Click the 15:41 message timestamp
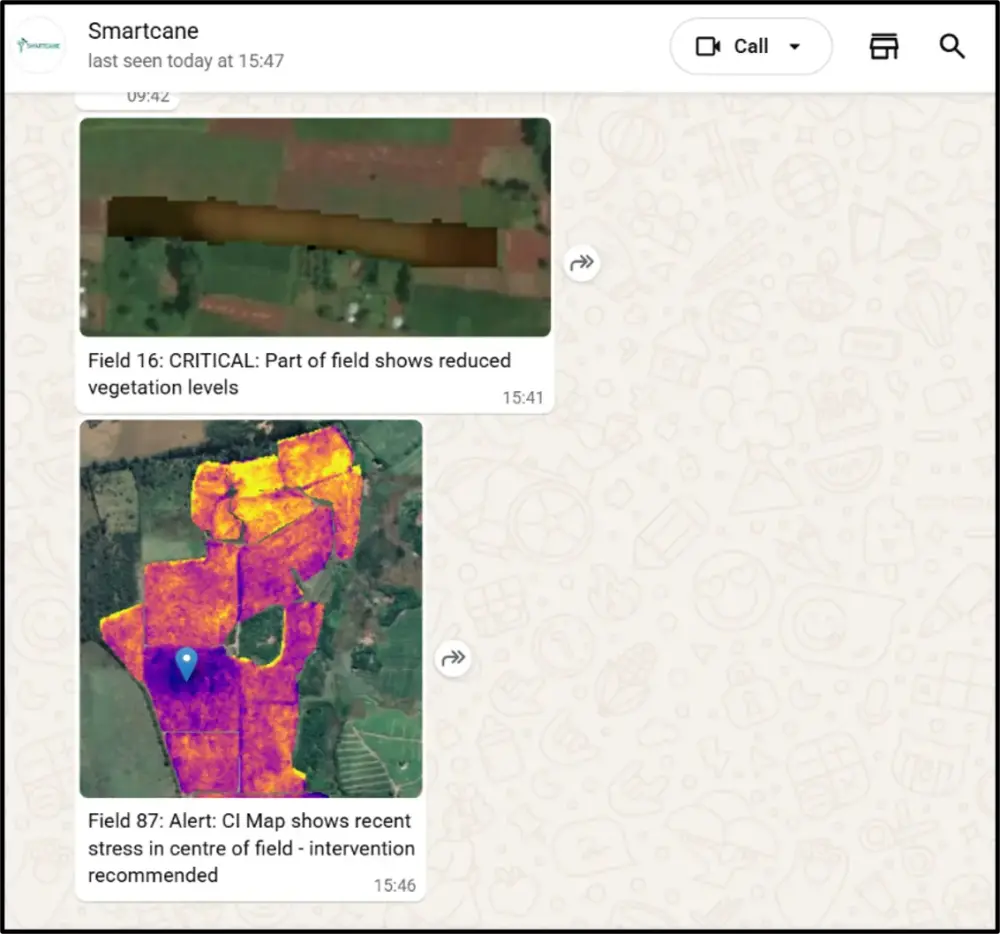The height and width of the screenshot is (934, 1000). (523, 398)
